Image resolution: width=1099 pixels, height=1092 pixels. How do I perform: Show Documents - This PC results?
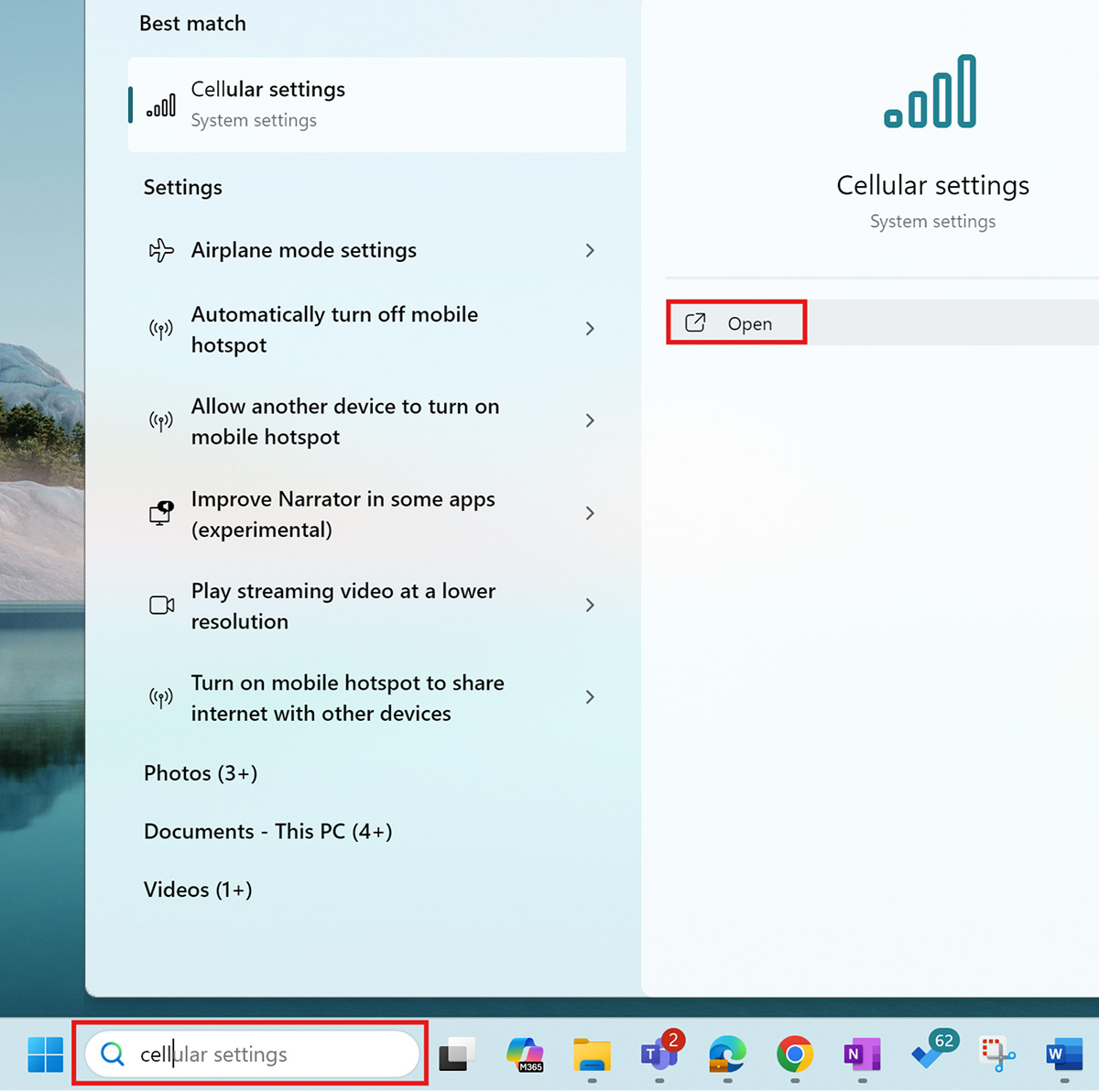(267, 831)
